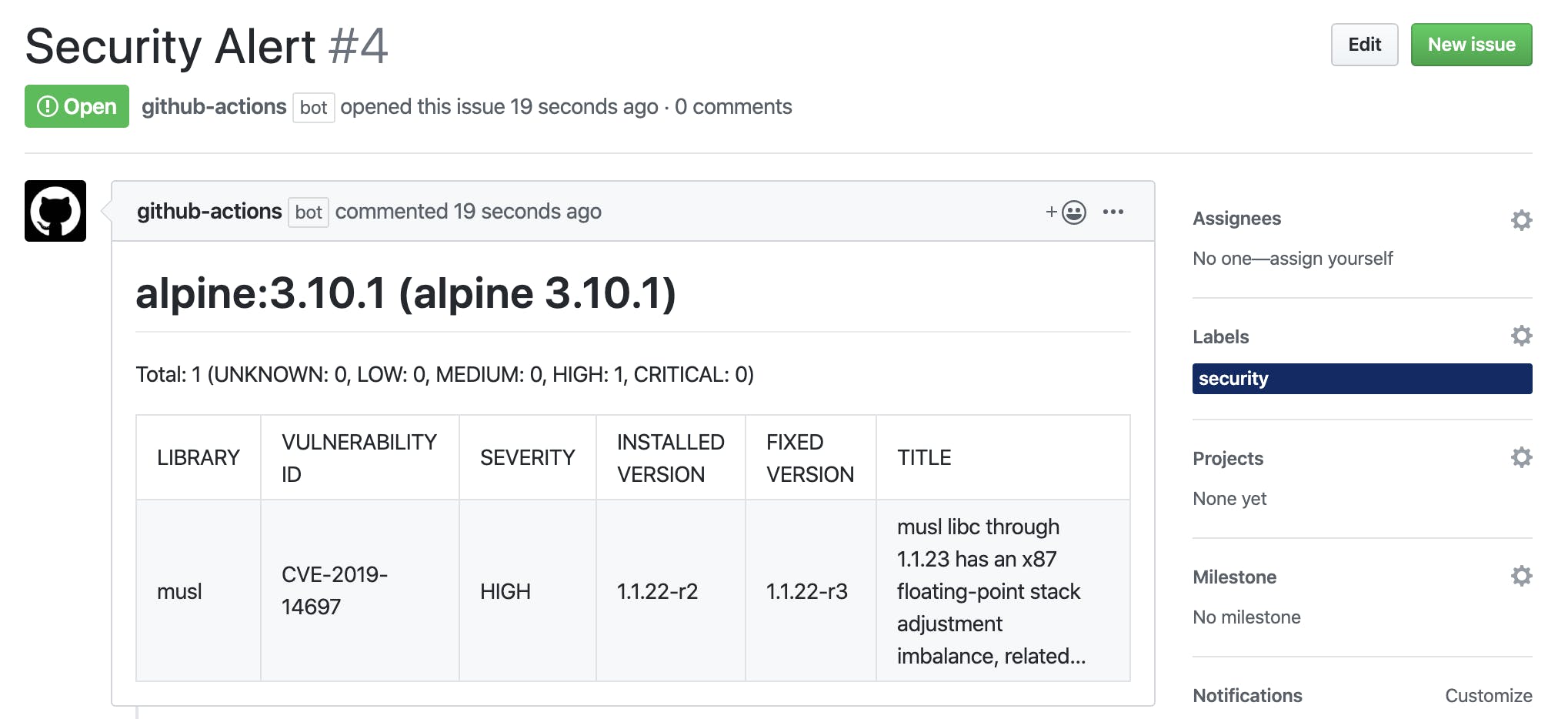Click the Assignees sidebar heading
The height and width of the screenshot is (719, 1568).
(x=1236, y=219)
